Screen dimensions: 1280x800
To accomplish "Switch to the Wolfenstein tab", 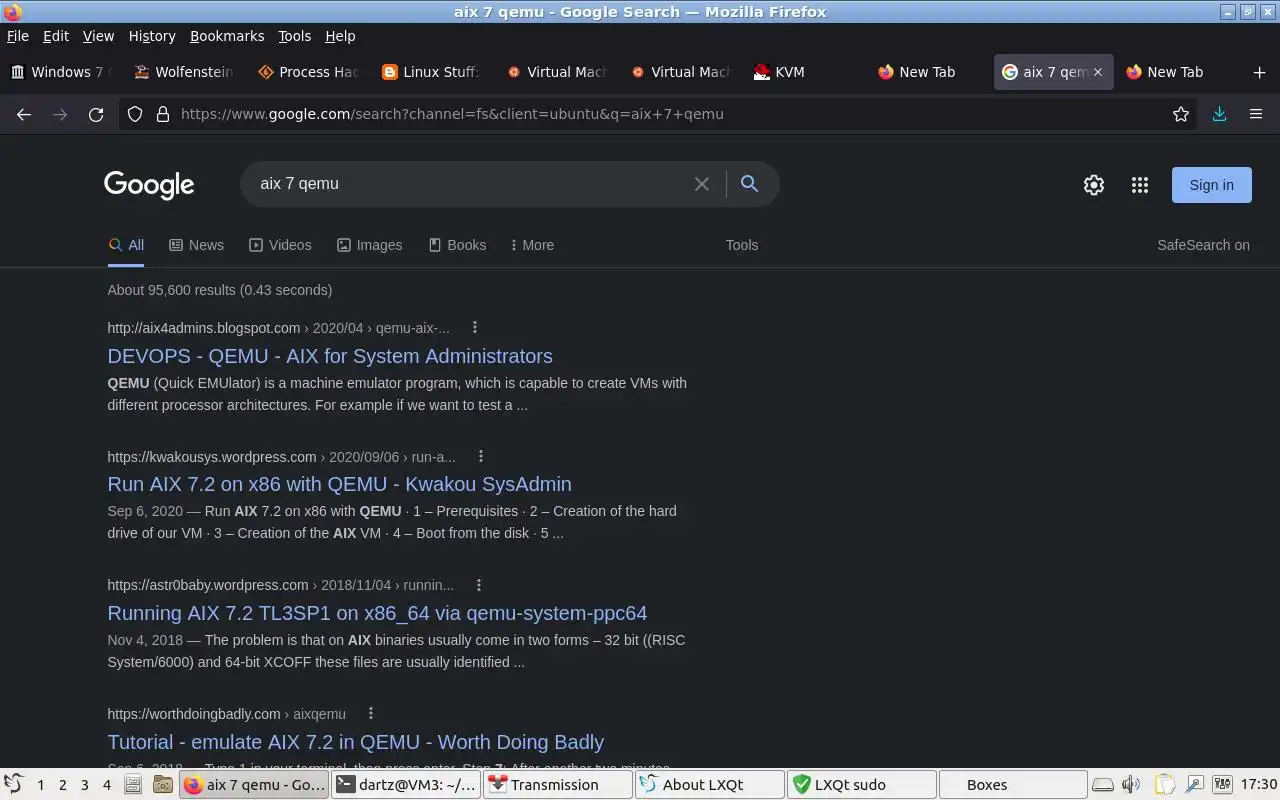I will pos(184,72).
